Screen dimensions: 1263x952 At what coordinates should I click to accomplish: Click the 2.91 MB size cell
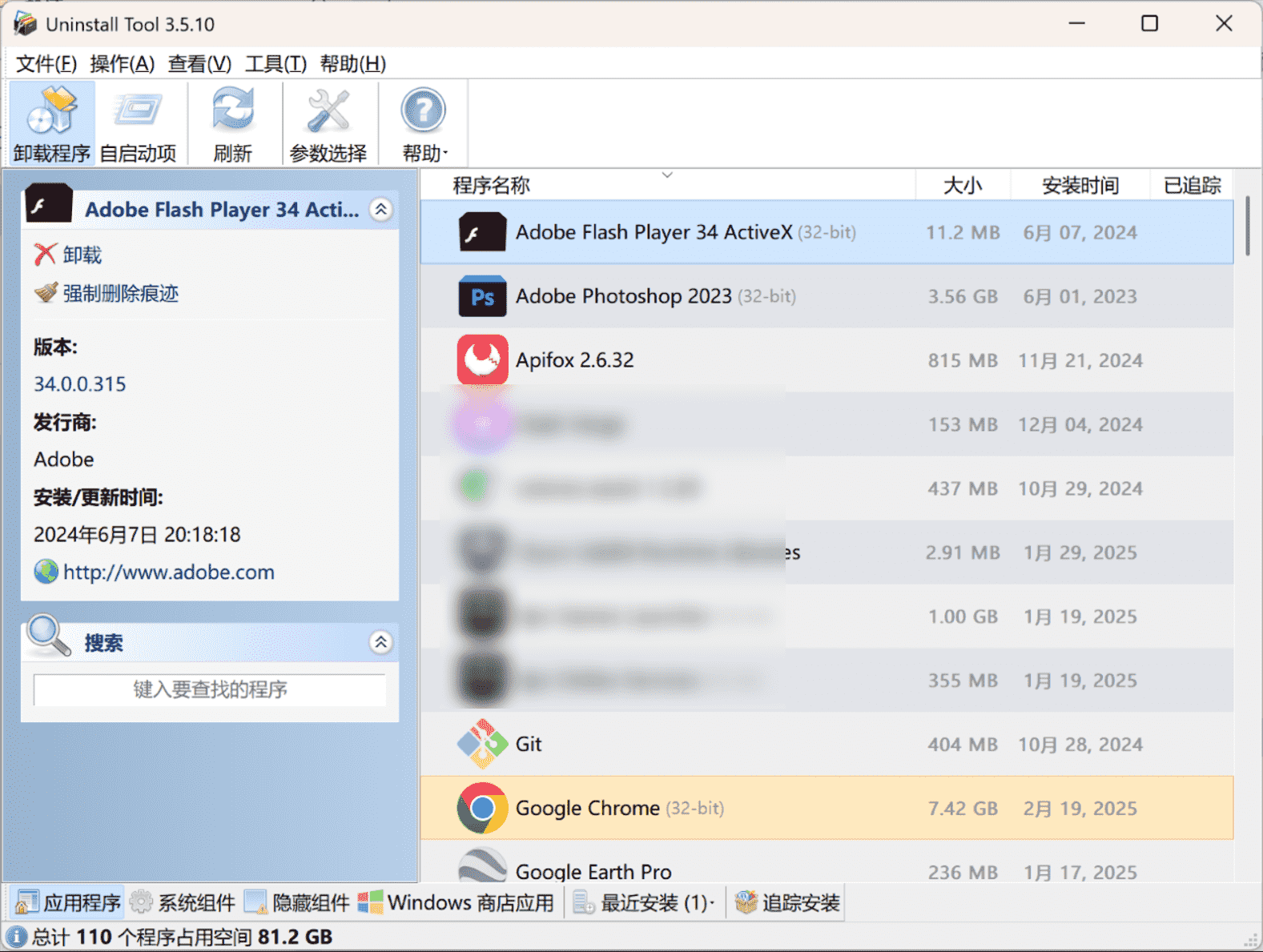963,553
